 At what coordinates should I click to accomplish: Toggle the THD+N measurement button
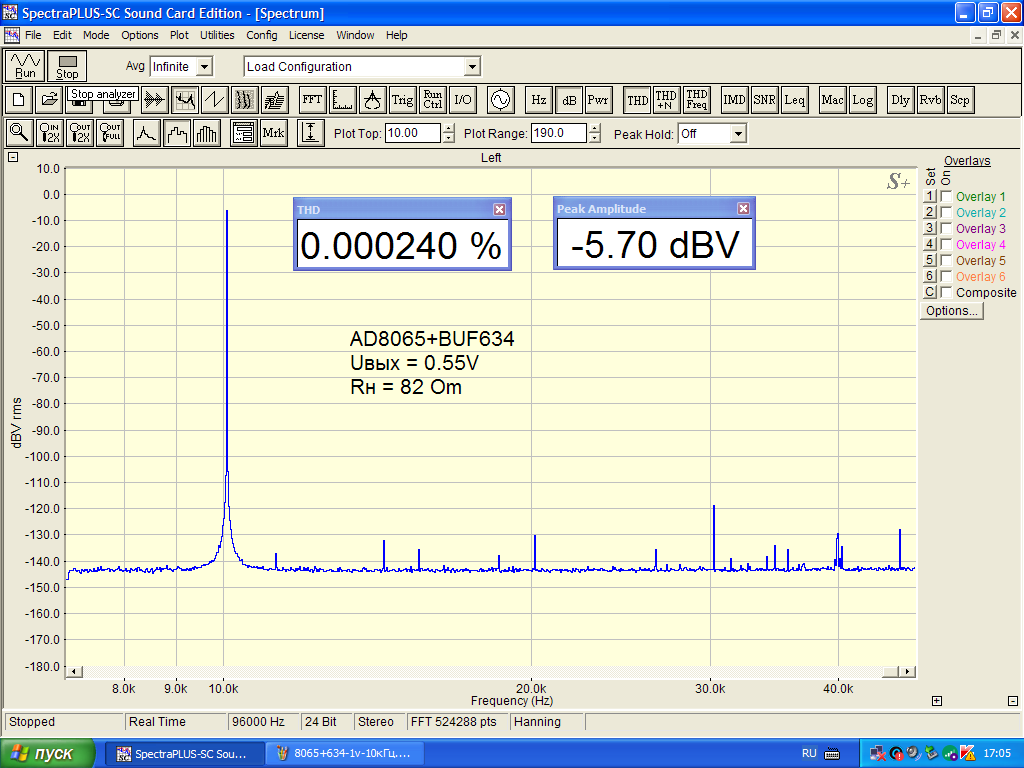[x=666, y=100]
